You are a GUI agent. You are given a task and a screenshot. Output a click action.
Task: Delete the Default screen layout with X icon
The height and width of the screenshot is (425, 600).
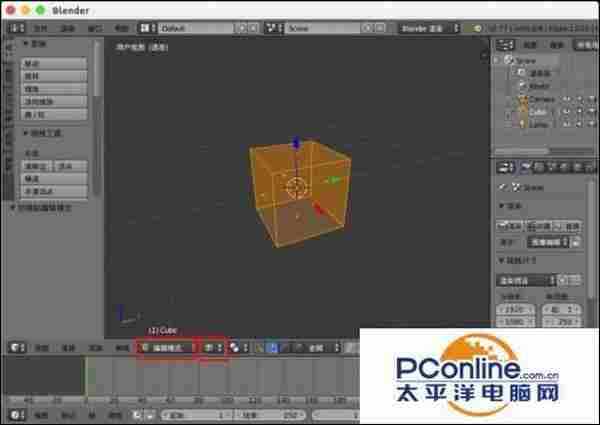coord(253,28)
